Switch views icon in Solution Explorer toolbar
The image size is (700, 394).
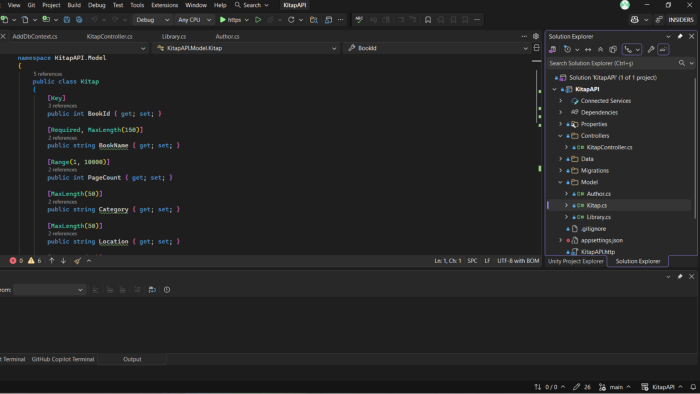553,50
